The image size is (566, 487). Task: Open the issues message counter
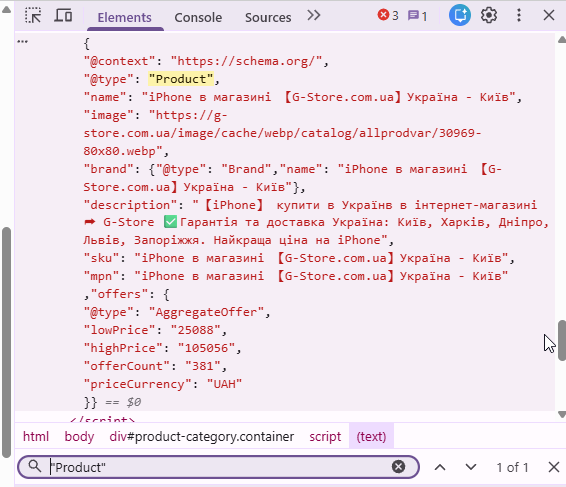417,16
